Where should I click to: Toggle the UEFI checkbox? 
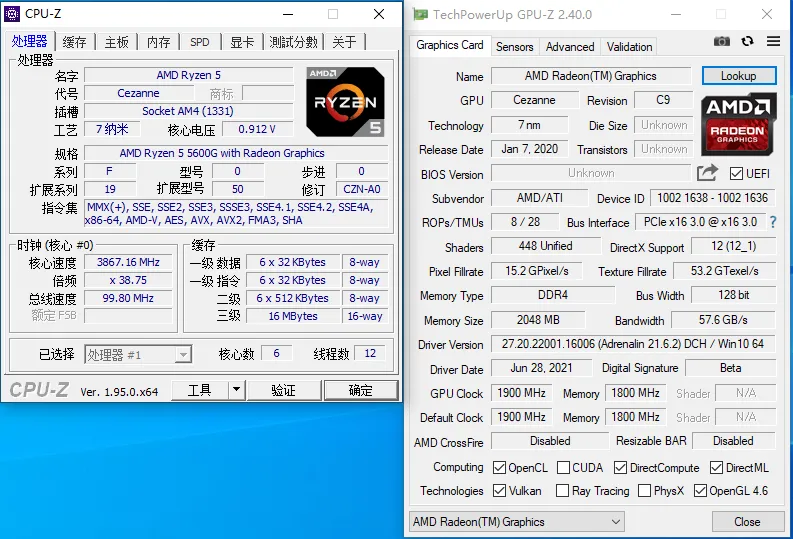(x=736, y=173)
